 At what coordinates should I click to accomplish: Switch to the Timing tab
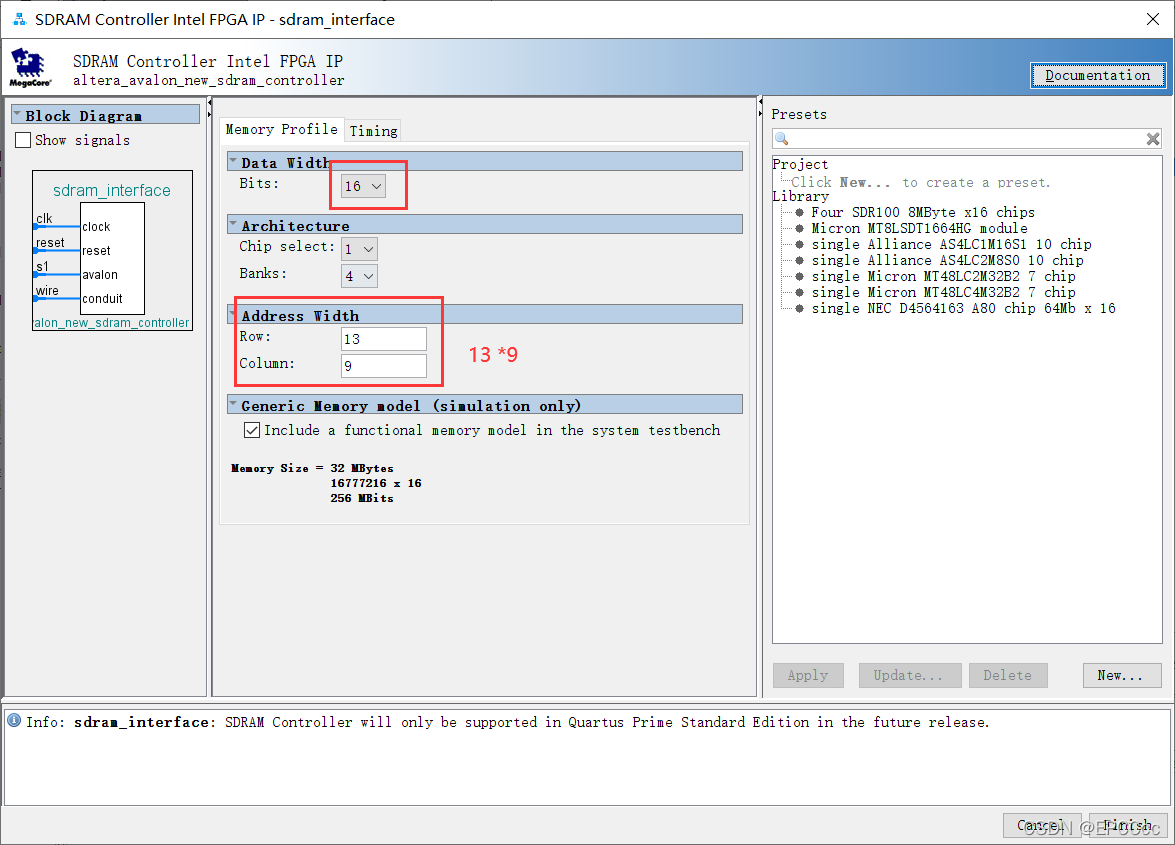[x=372, y=130]
